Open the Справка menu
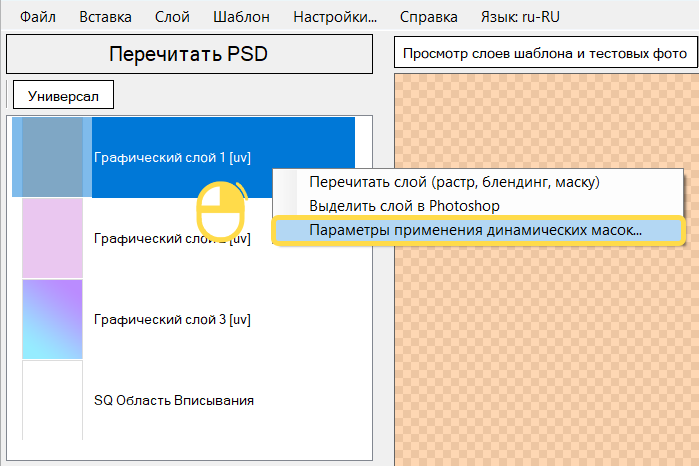This screenshot has width=699, height=466. point(428,17)
